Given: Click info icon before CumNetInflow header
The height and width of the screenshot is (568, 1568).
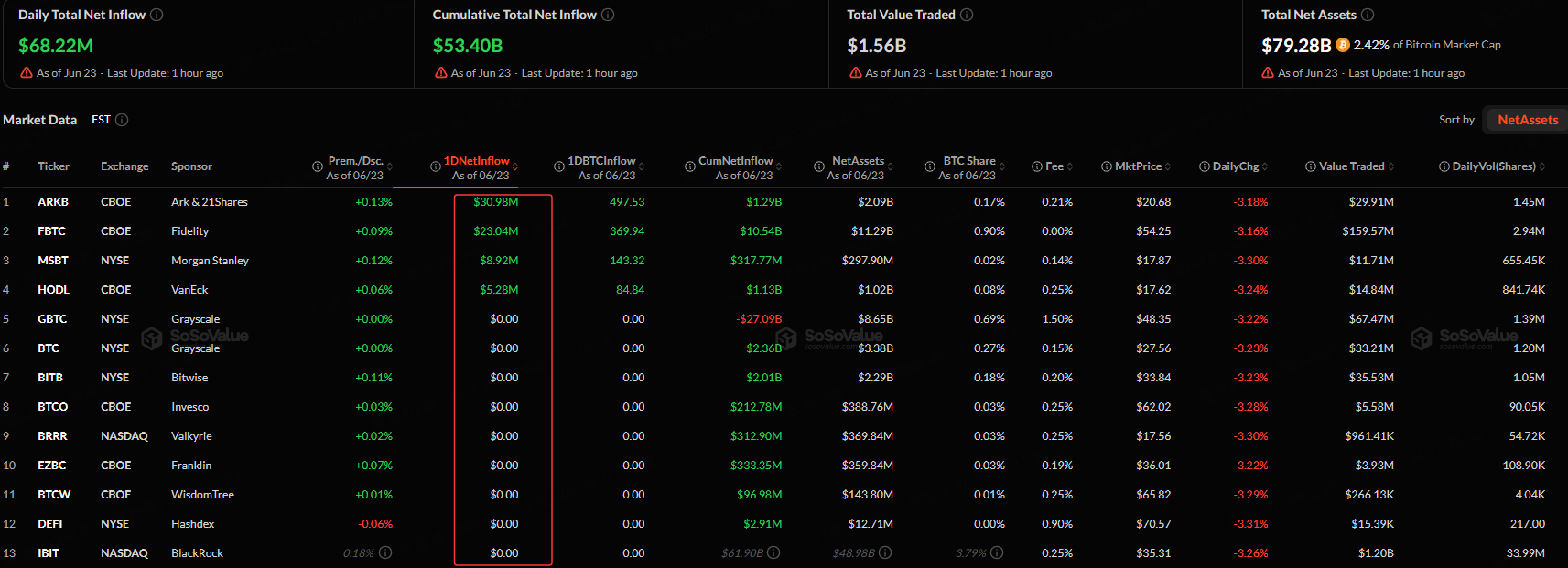Looking at the screenshot, I should click(690, 166).
